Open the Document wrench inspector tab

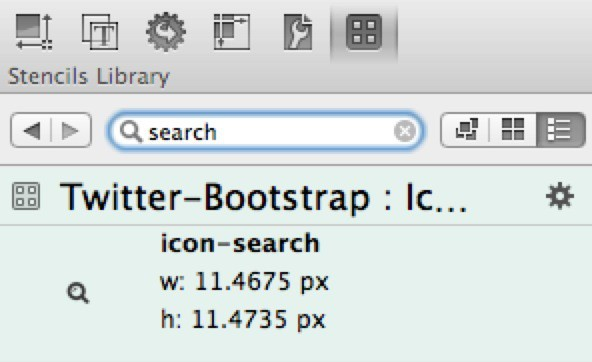click(x=298, y=32)
